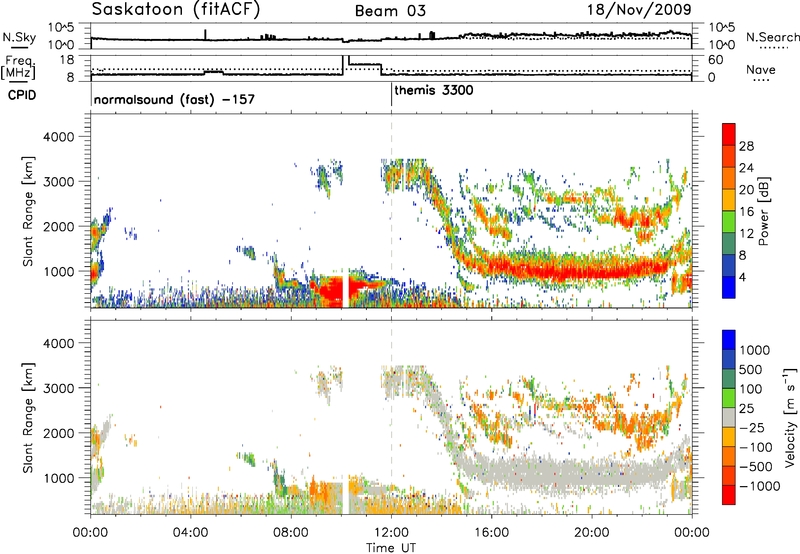Click the "-1000" label on Velocity scale
This screenshot has height=554, width=800.
(x=759, y=486)
